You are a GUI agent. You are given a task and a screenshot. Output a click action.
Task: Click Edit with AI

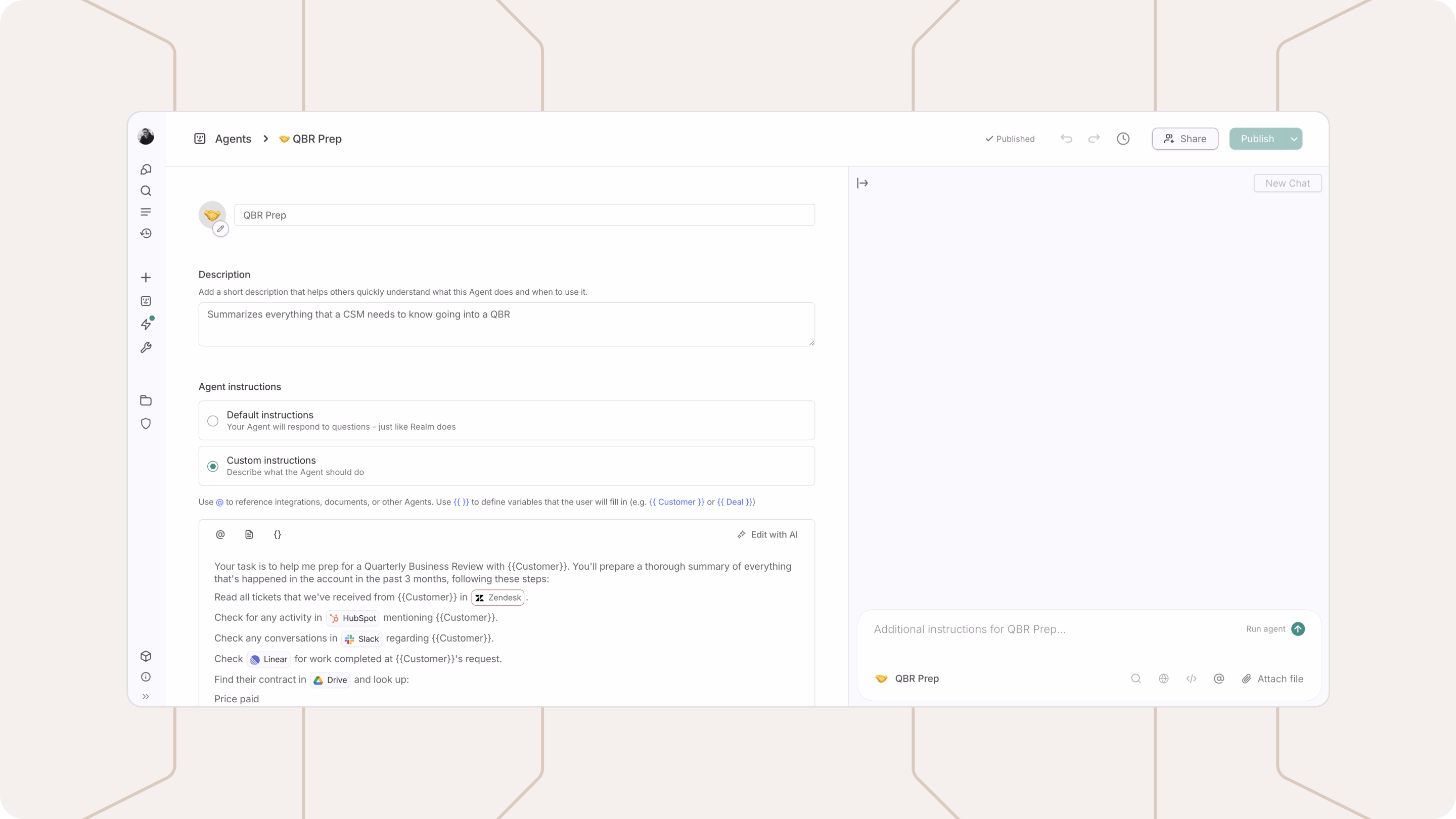click(767, 534)
